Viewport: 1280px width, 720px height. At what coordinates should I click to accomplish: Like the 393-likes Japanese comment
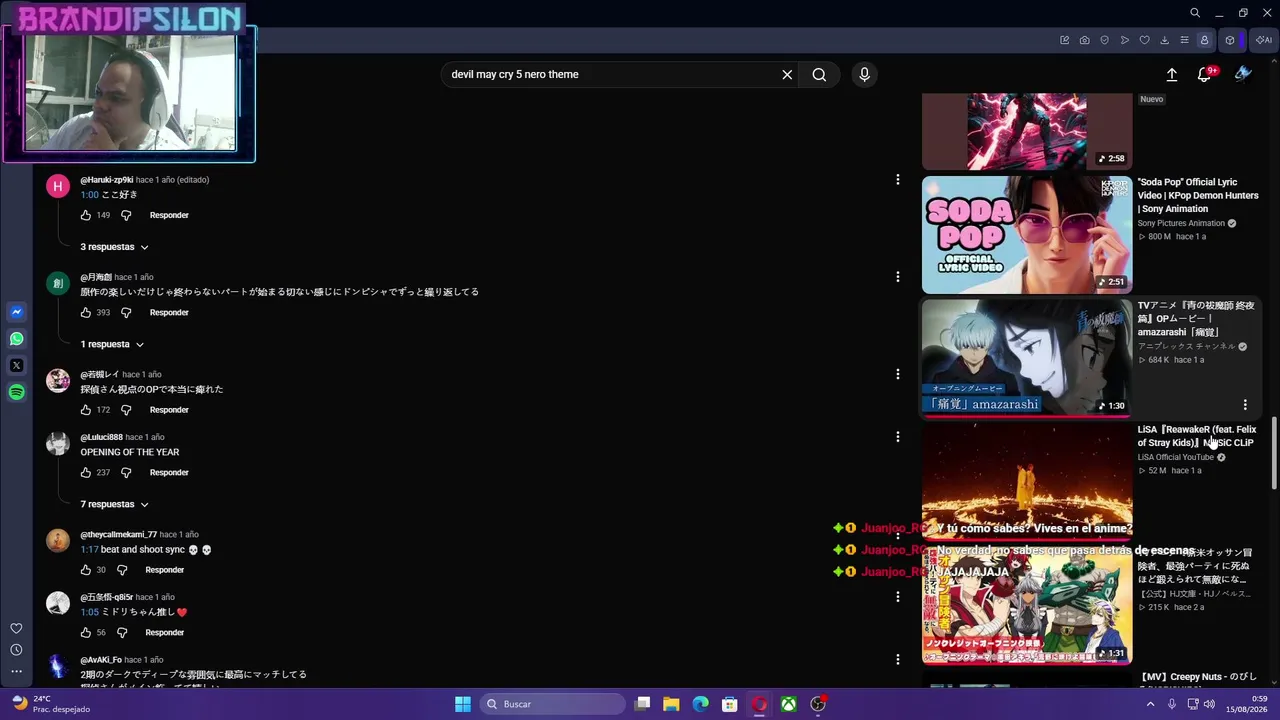click(x=86, y=312)
